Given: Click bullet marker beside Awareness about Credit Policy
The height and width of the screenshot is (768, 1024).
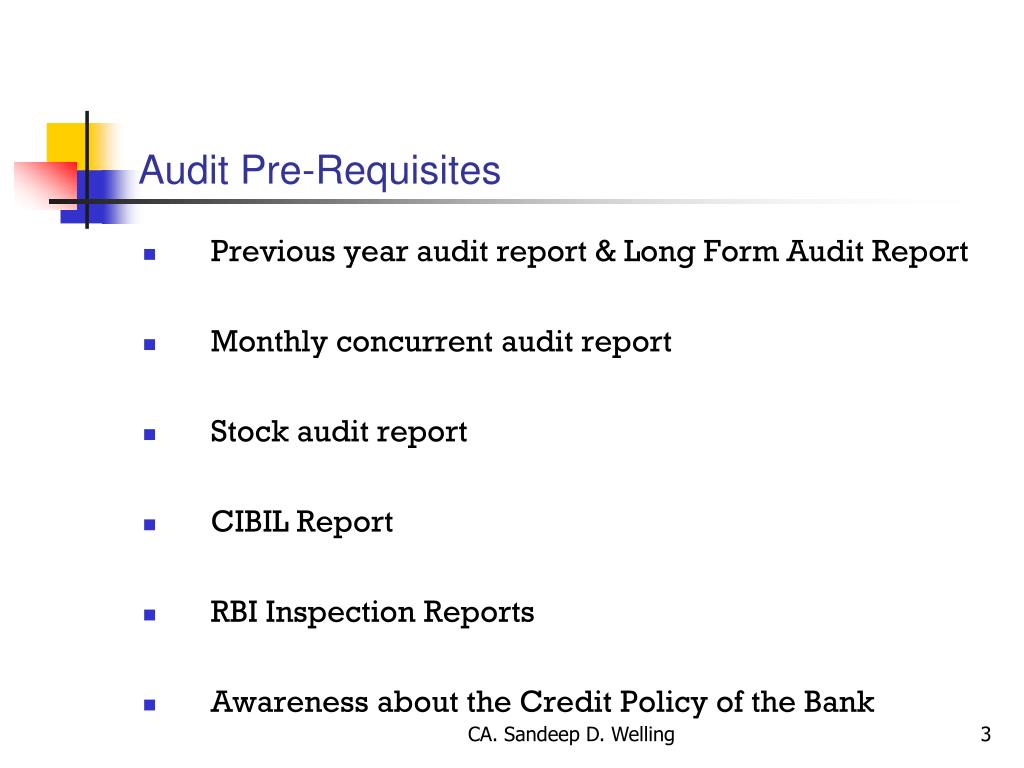Looking at the screenshot, I should pos(150,705).
